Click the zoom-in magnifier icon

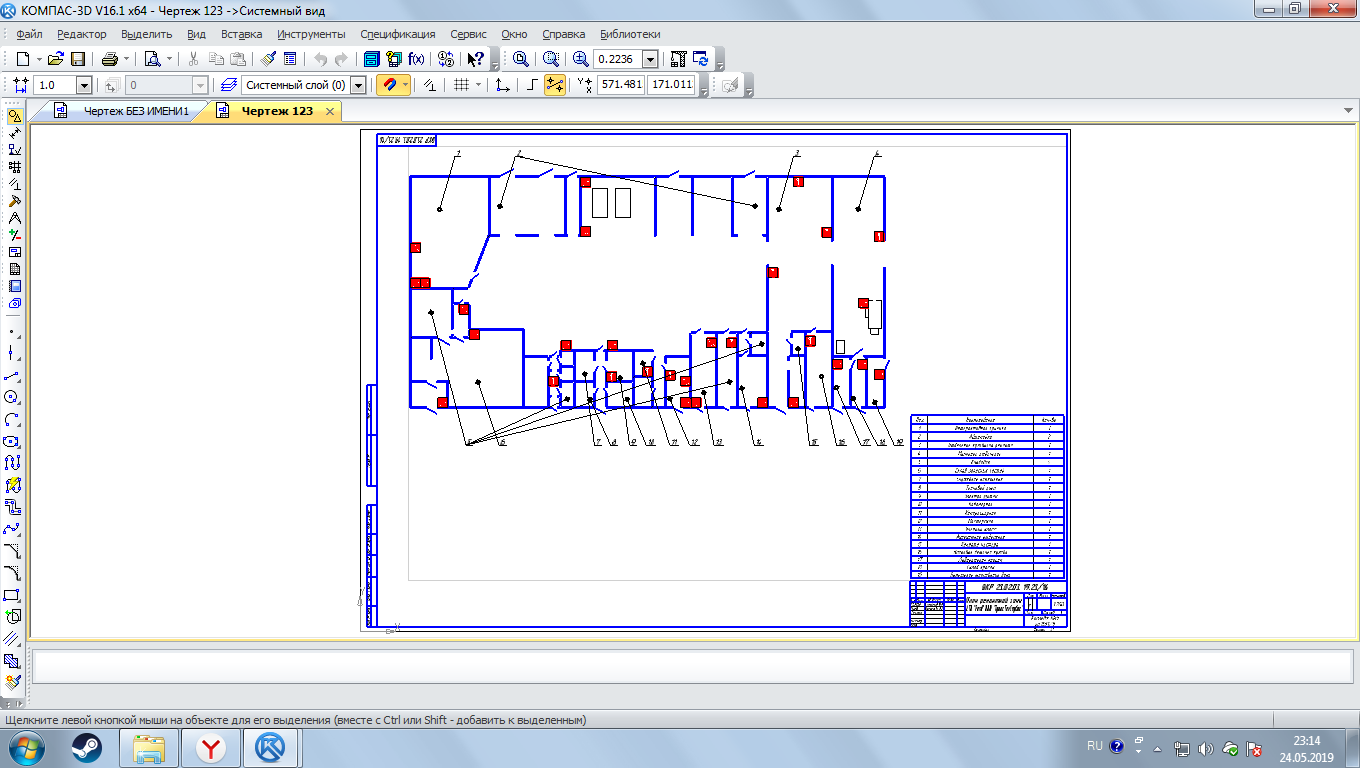pos(581,59)
